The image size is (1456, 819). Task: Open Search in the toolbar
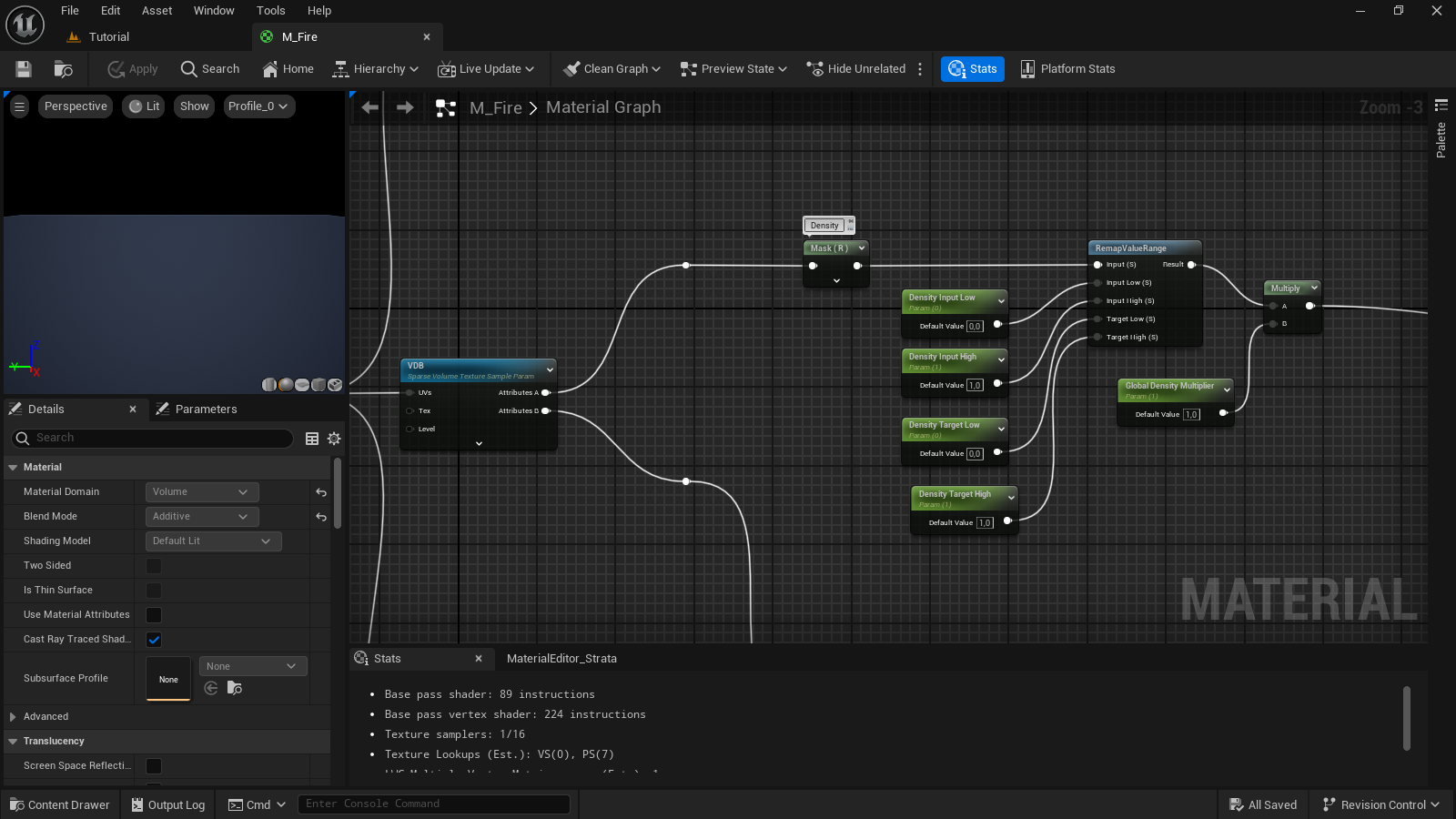pos(210,69)
